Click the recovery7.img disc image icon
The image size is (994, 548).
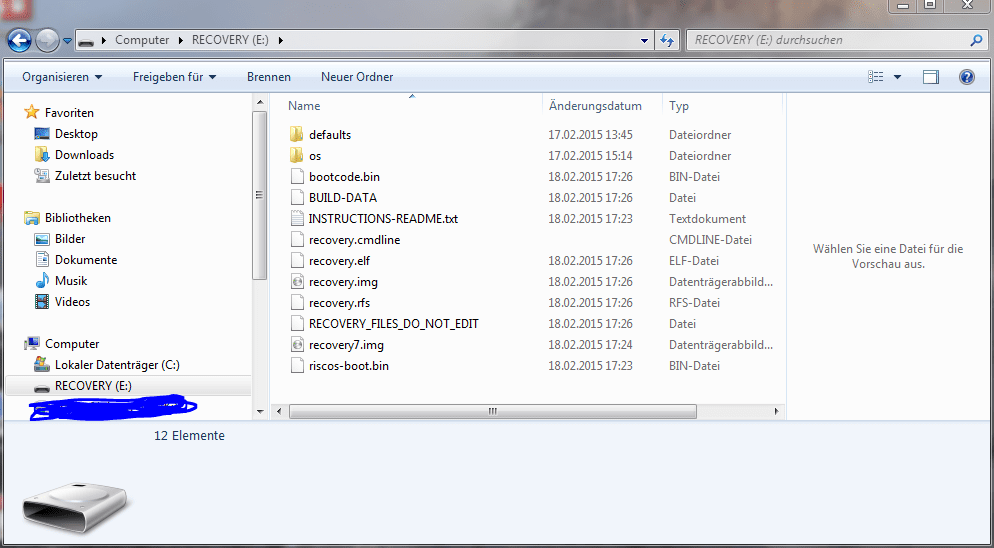coord(297,345)
